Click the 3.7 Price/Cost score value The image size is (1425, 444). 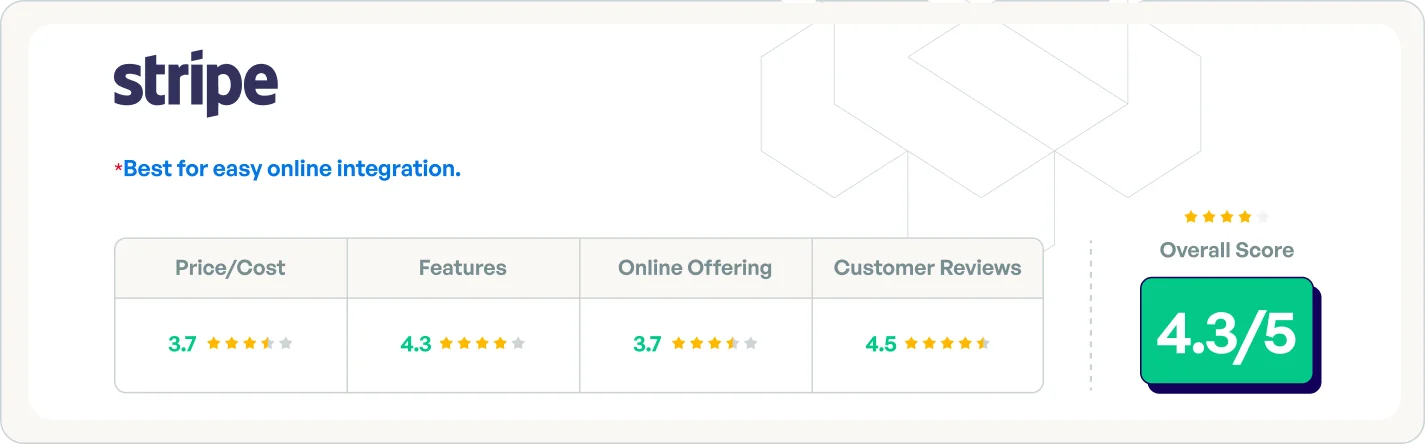pyautogui.click(x=182, y=344)
